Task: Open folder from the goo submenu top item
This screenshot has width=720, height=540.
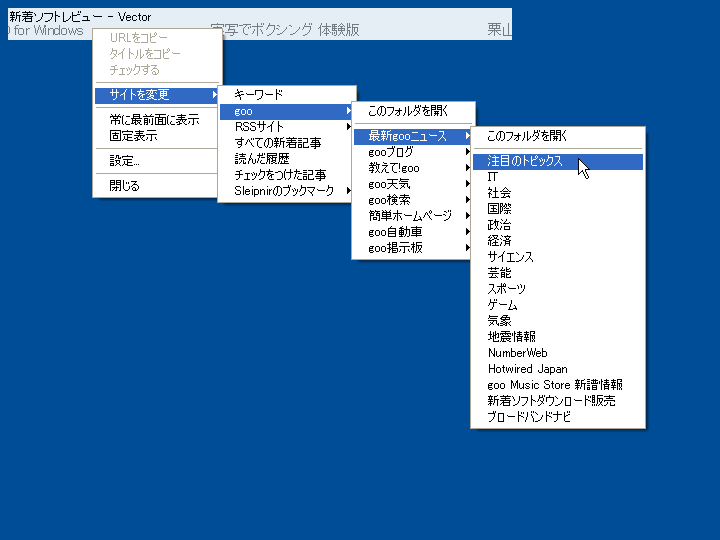Action: [413, 111]
